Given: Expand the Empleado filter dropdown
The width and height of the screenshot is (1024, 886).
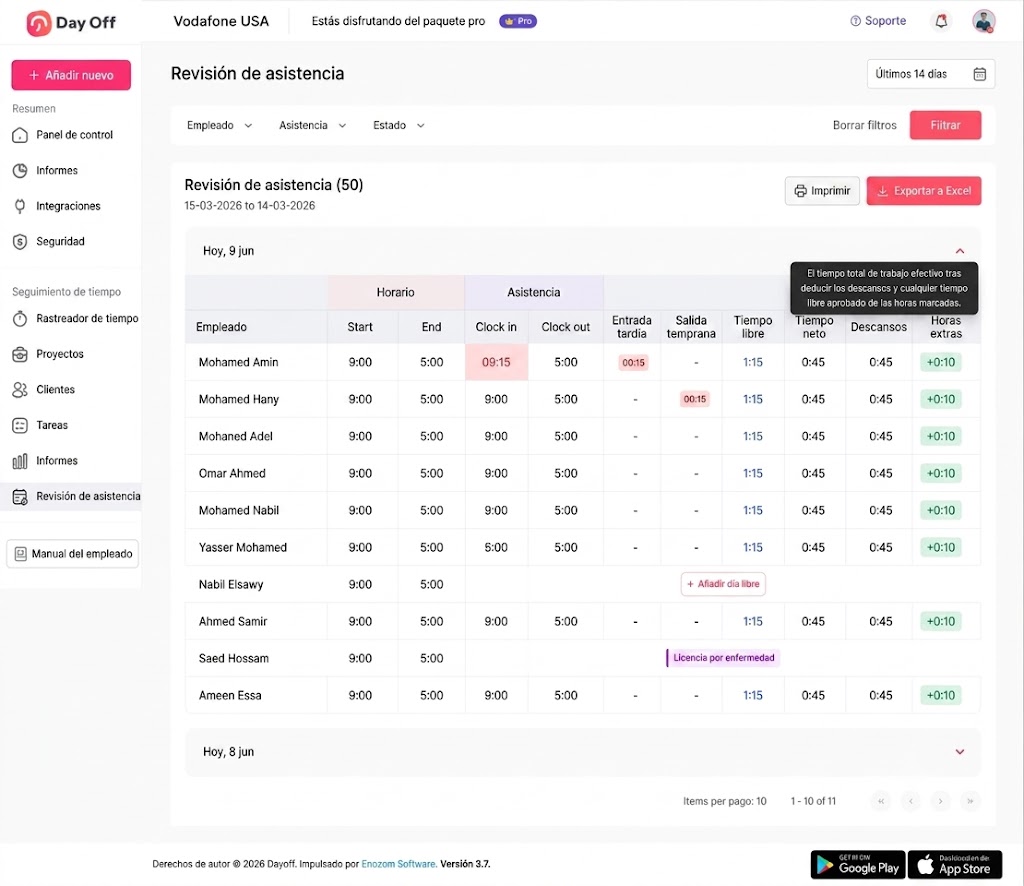Looking at the screenshot, I should [219, 125].
